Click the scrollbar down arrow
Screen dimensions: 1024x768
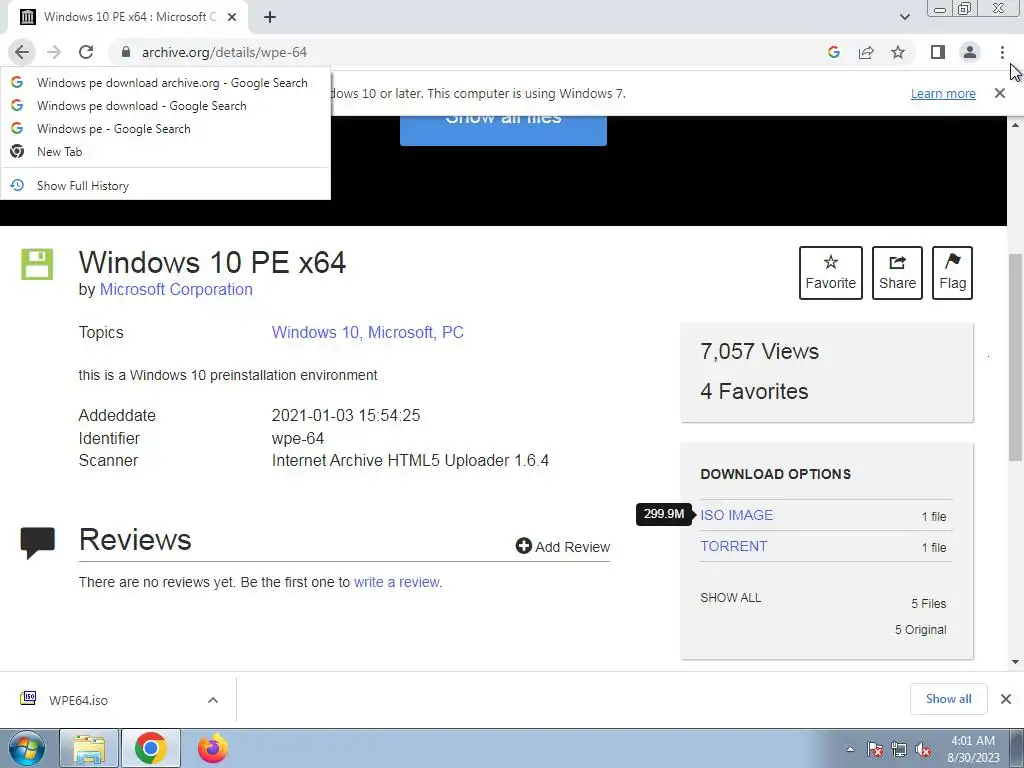point(1015,662)
